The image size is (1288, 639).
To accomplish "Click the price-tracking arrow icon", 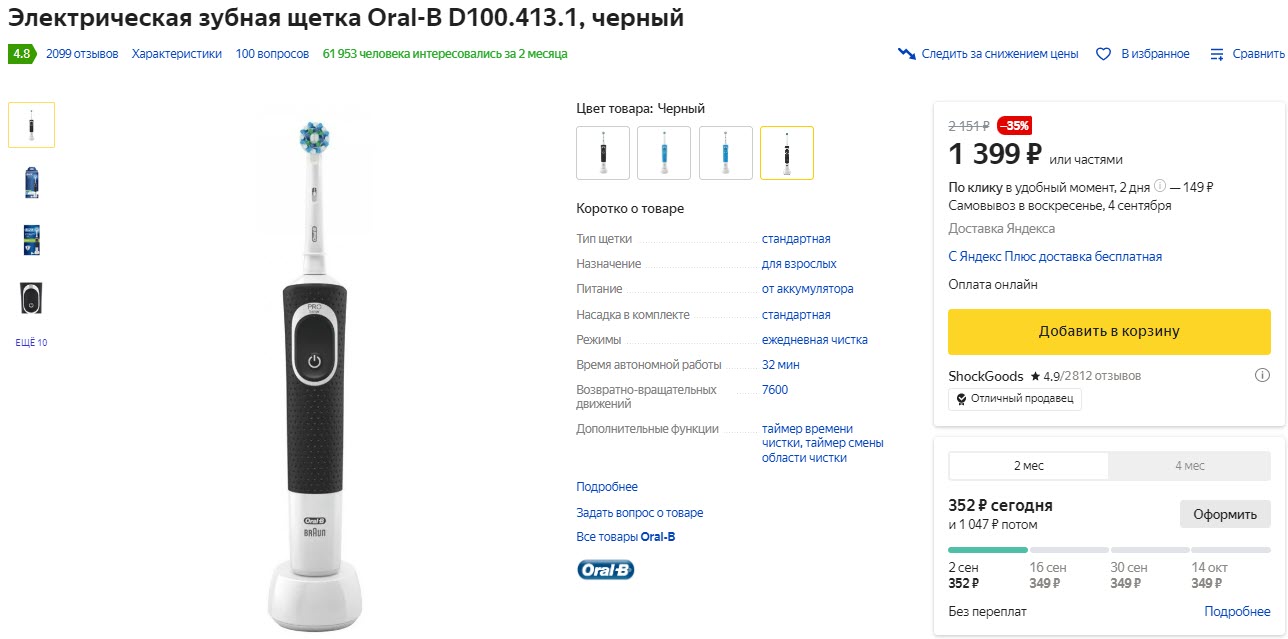I will [908, 54].
